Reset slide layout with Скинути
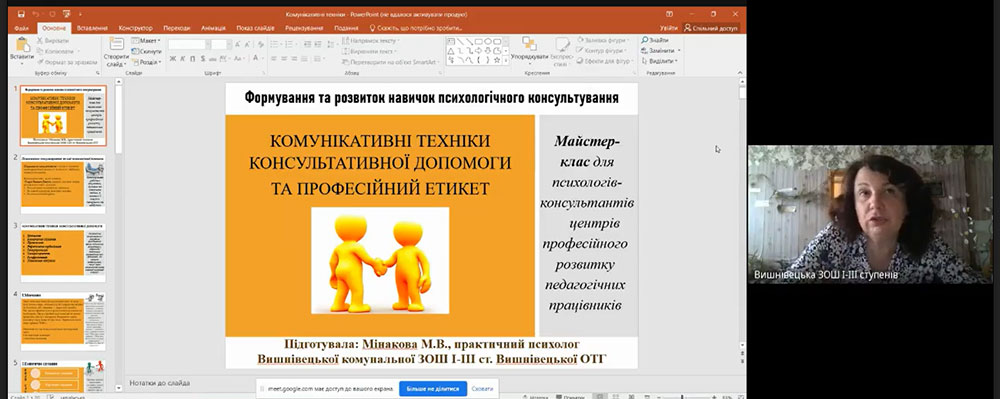 coord(147,51)
